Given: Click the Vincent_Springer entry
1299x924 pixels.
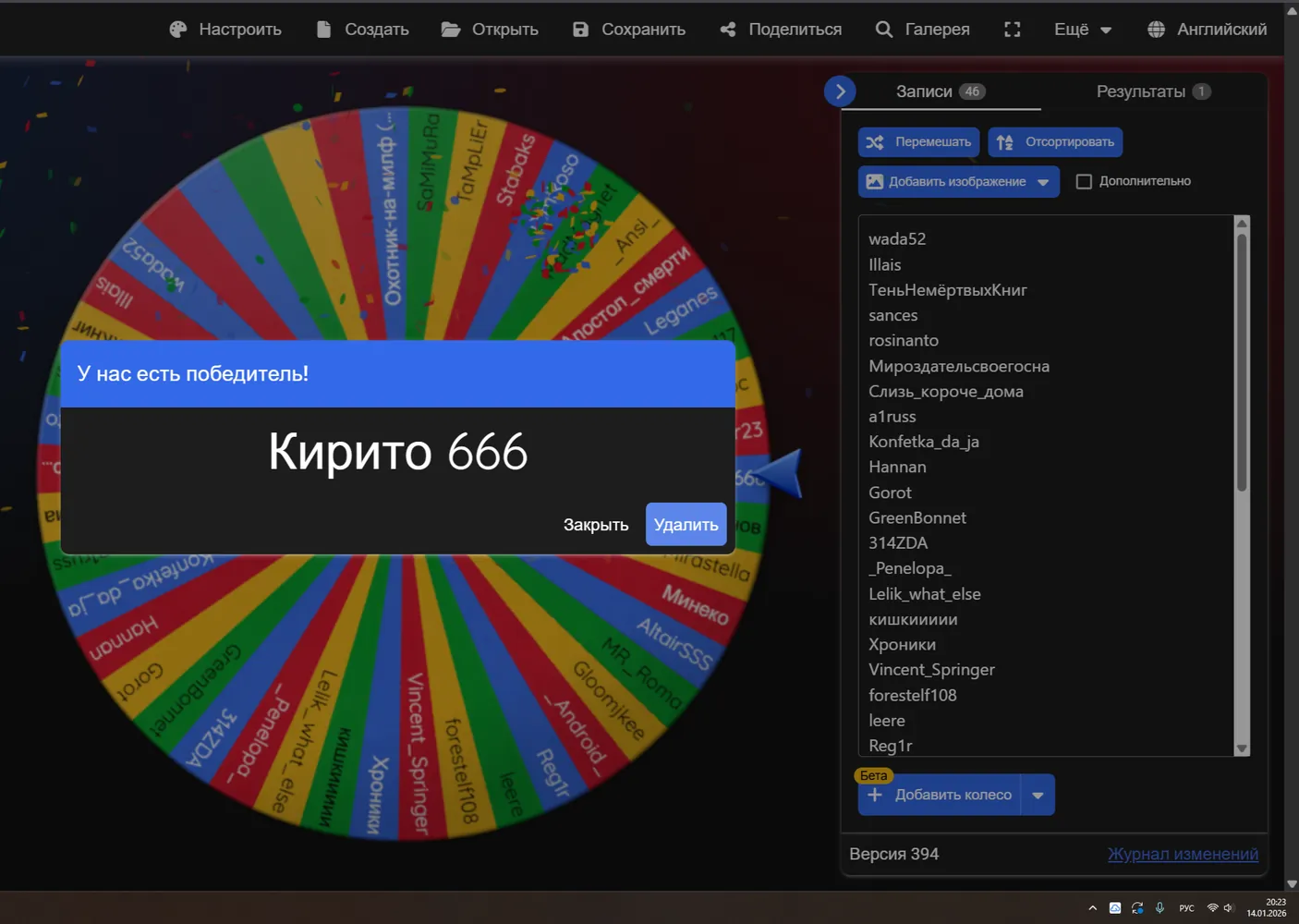Looking at the screenshot, I should coord(931,669).
